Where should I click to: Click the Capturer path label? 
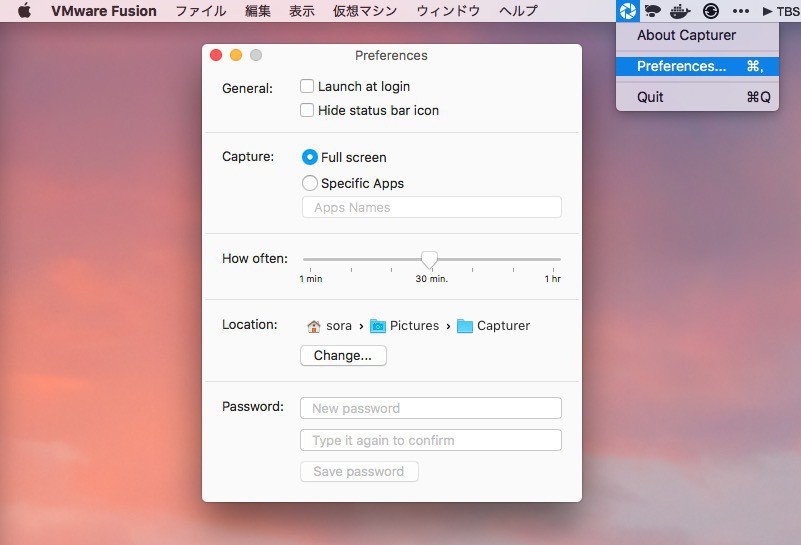(503, 326)
